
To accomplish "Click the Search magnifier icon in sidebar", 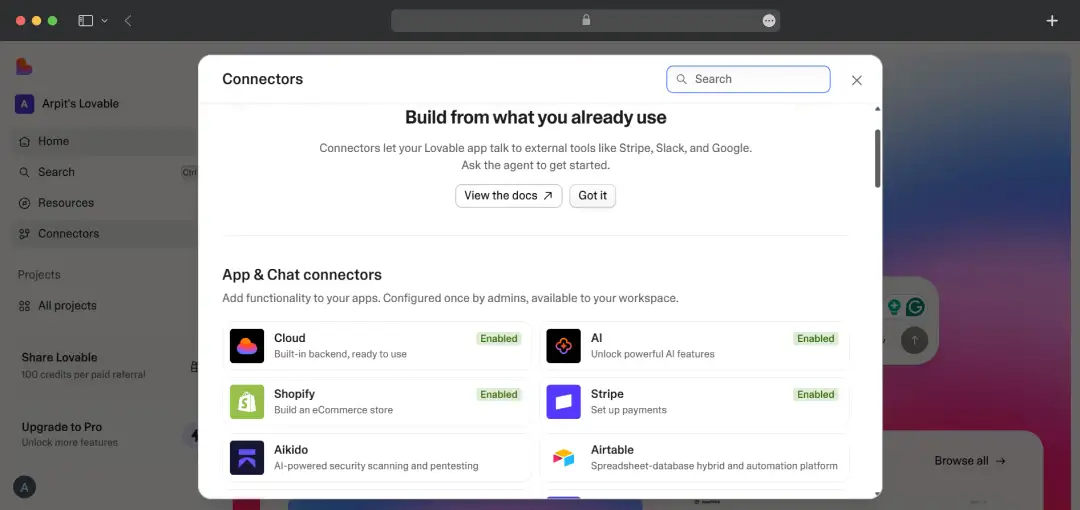I will (24, 172).
